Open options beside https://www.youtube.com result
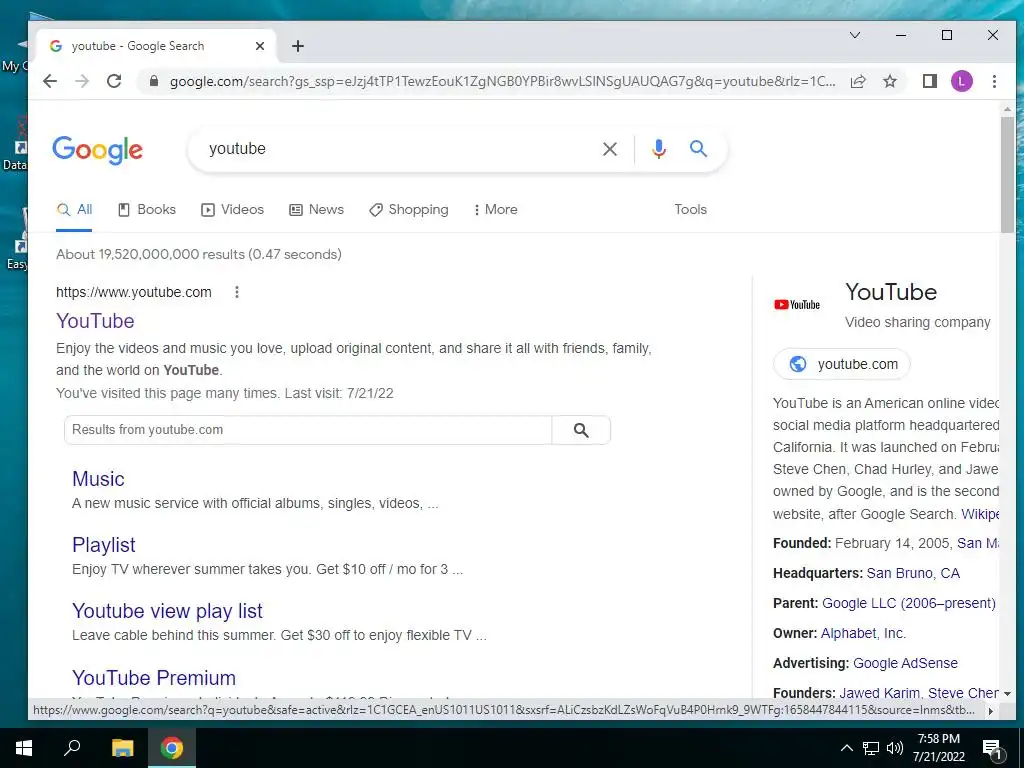Screen dimensions: 1024x768 [237, 292]
